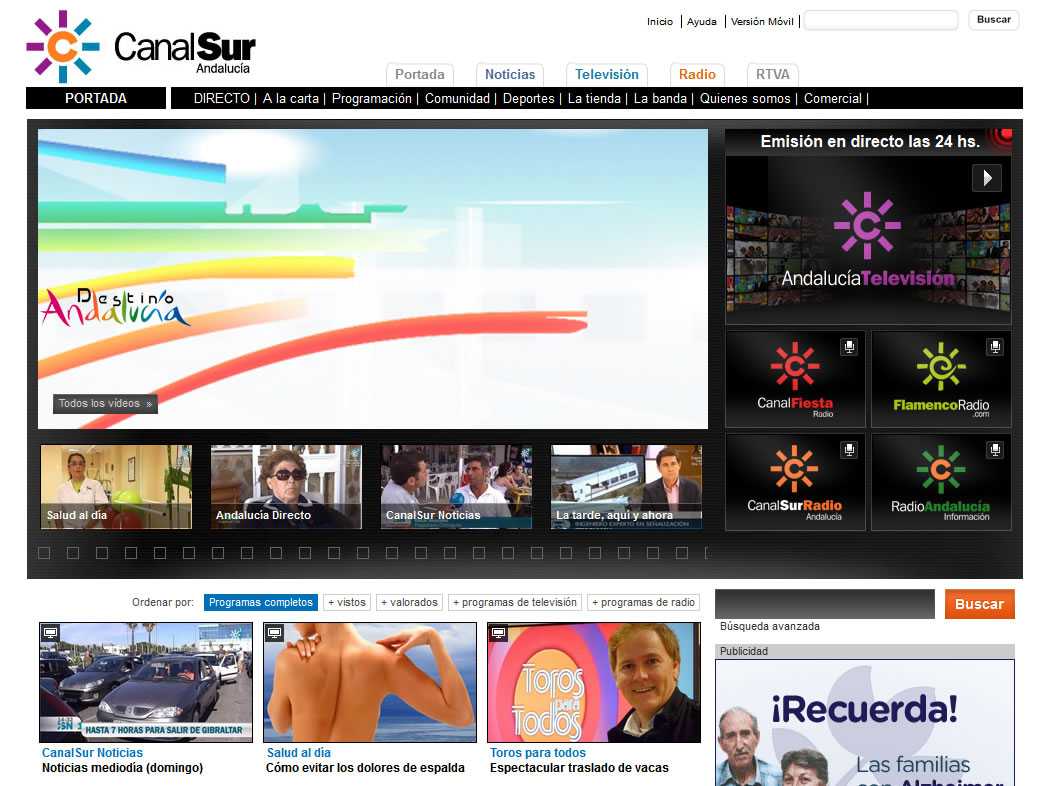1048x786 pixels.
Task: Open La tienda in the navigation bar
Action: pyautogui.click(x=594, y=98)
